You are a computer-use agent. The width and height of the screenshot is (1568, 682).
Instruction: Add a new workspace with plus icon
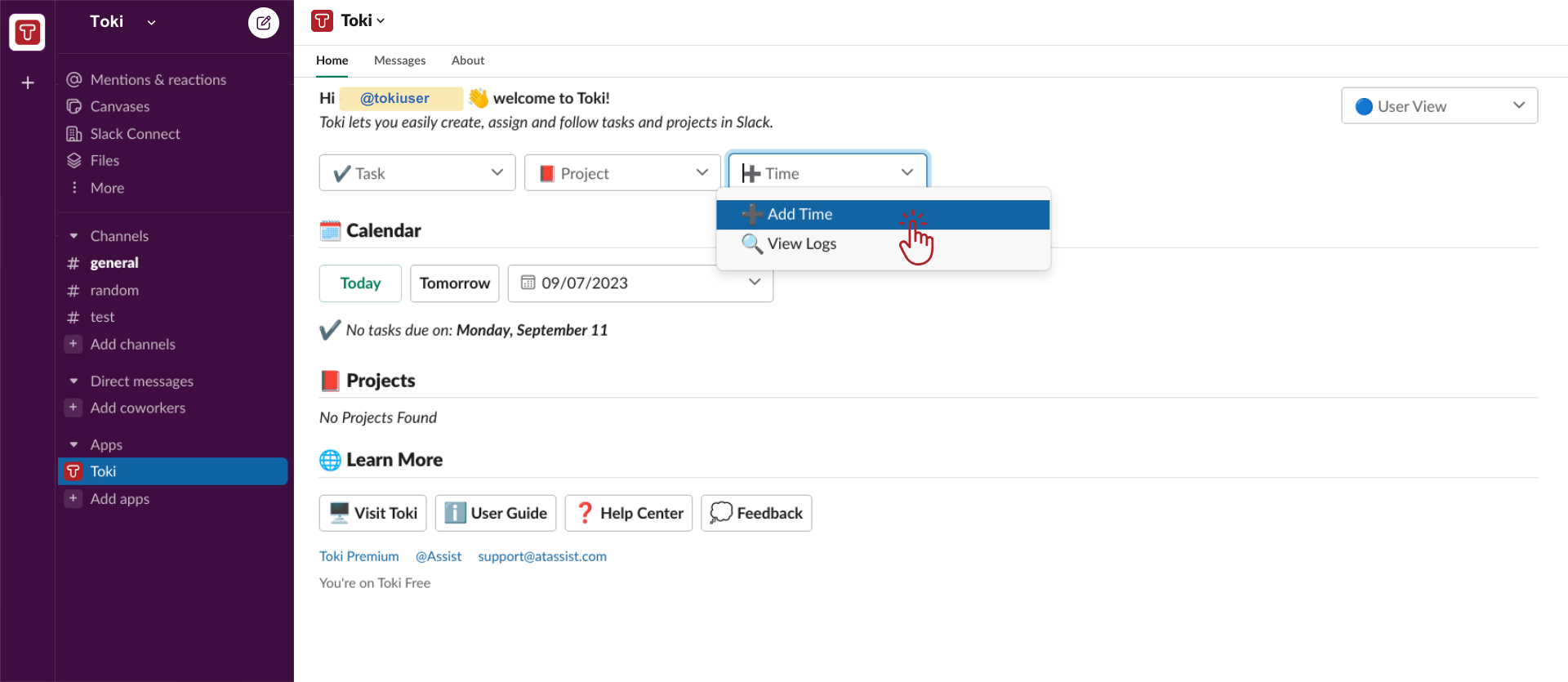coord(27,82)
